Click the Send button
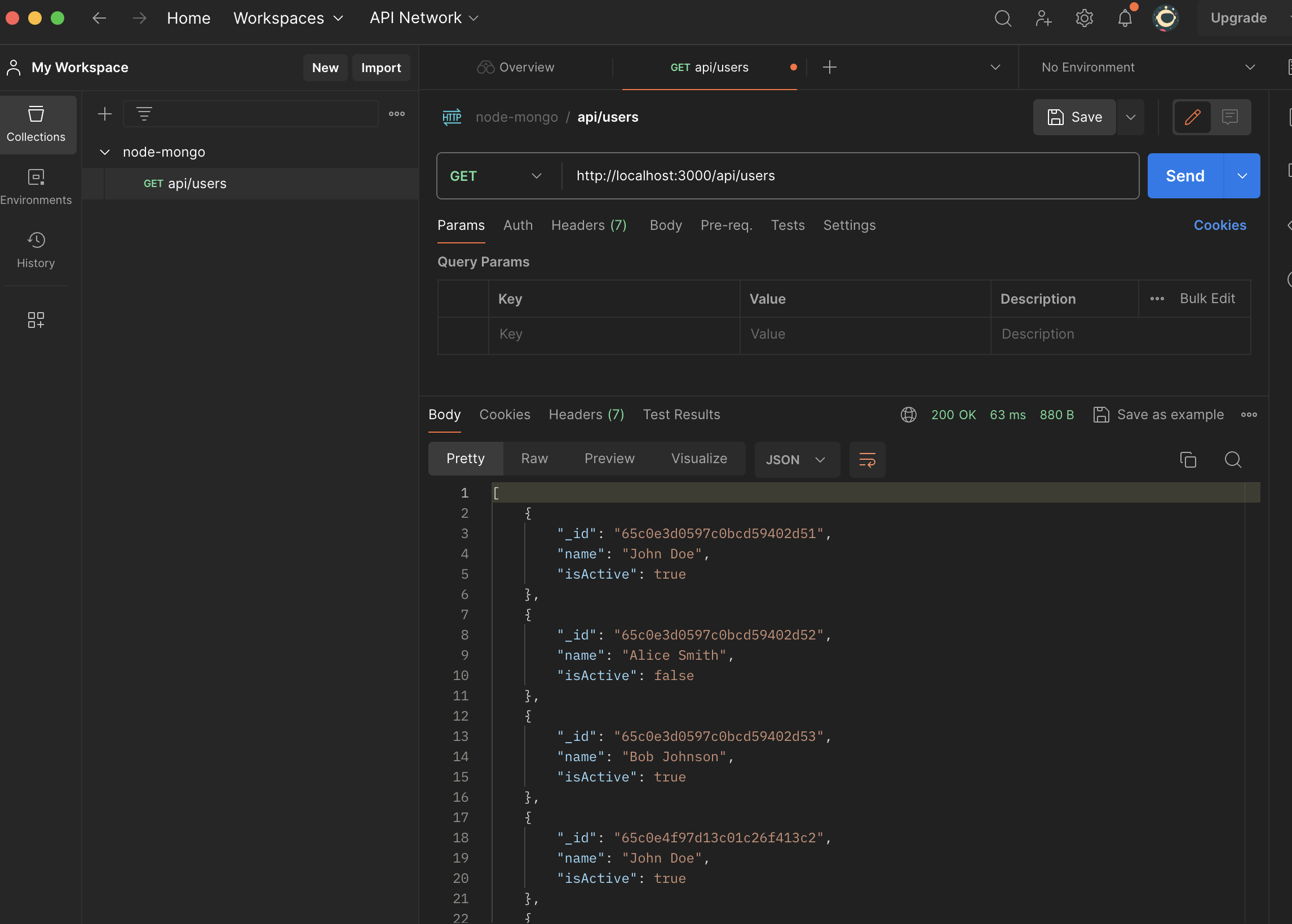Viewport: 1292px width, 924px height. pyautogui.click(x=1184, y=176)
